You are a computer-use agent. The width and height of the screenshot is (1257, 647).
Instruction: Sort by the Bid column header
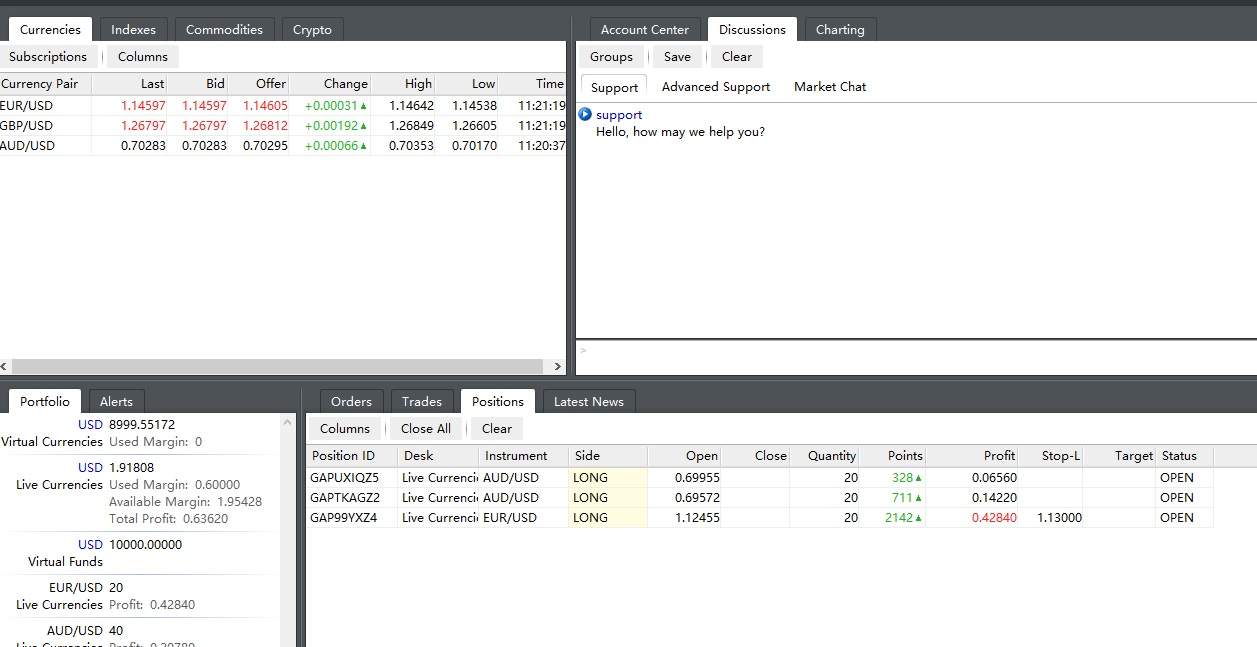pos(198,84)
